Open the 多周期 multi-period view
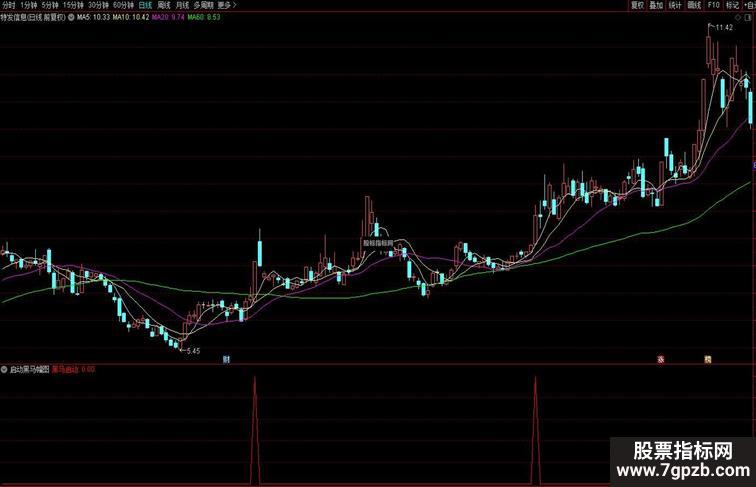The width and height of the screenshot is (756, 487). click(x=203, y=5)
